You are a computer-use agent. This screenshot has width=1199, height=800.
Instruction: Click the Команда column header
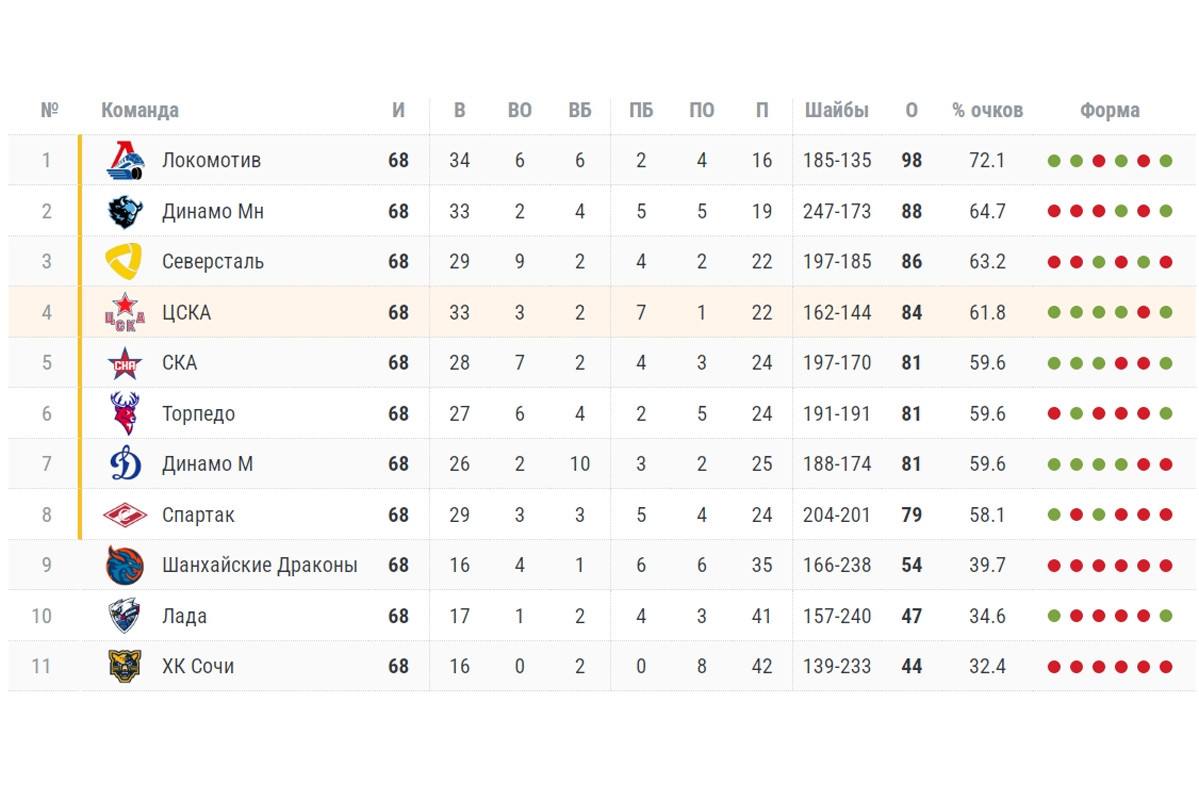pos(140,111)
